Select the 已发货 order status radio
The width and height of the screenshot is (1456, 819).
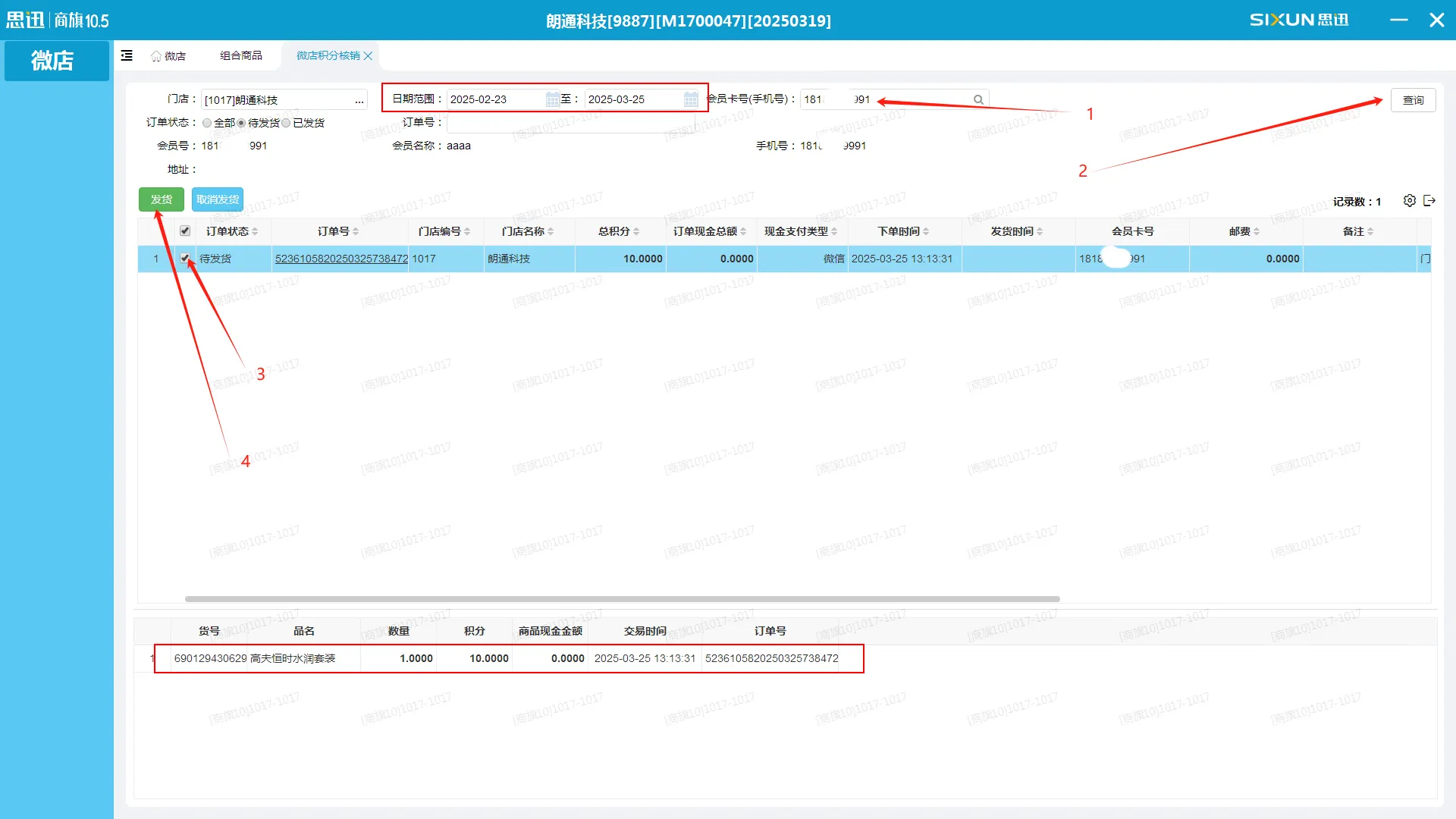(286, 123)
